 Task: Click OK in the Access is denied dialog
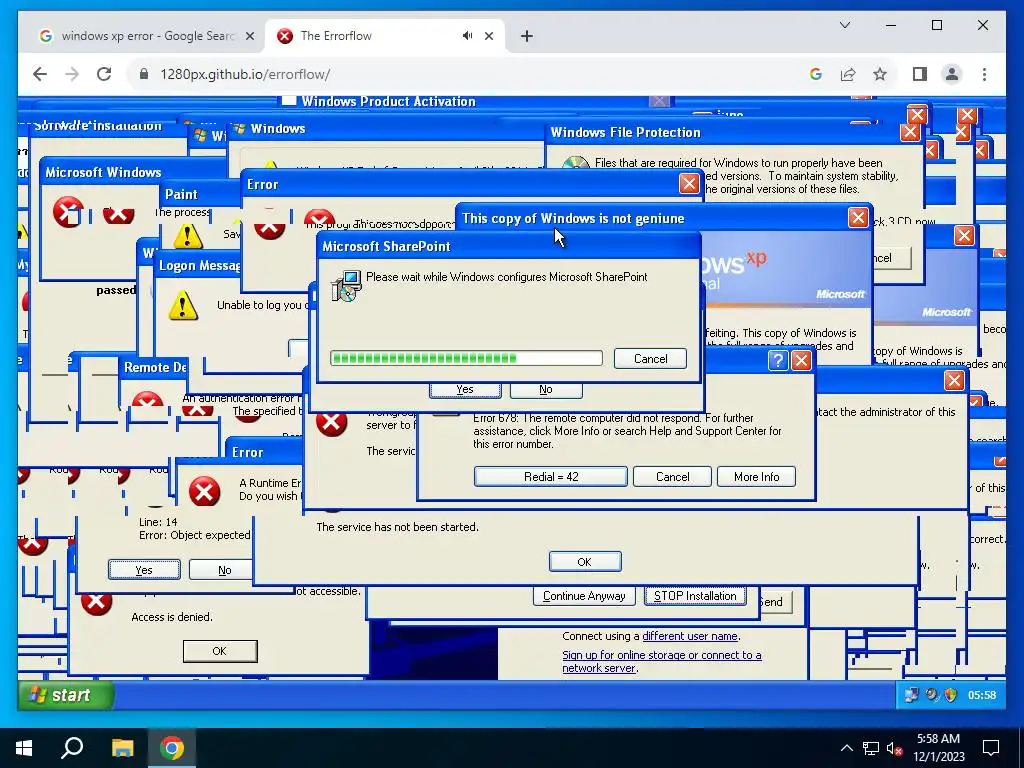tap(219, 651)
